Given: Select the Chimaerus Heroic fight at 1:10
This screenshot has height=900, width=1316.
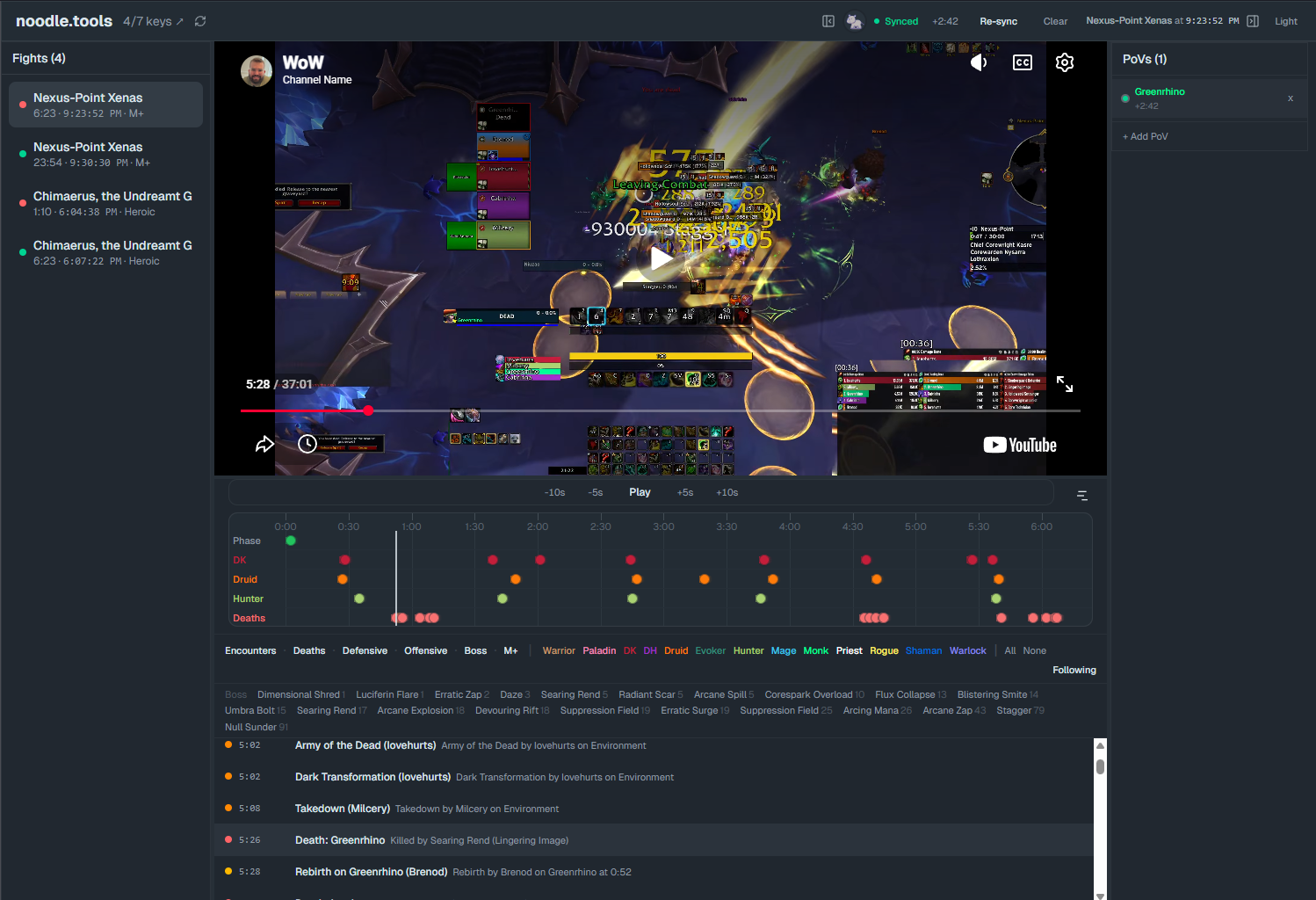Looking at the screenshot, I should click(112, 203).
